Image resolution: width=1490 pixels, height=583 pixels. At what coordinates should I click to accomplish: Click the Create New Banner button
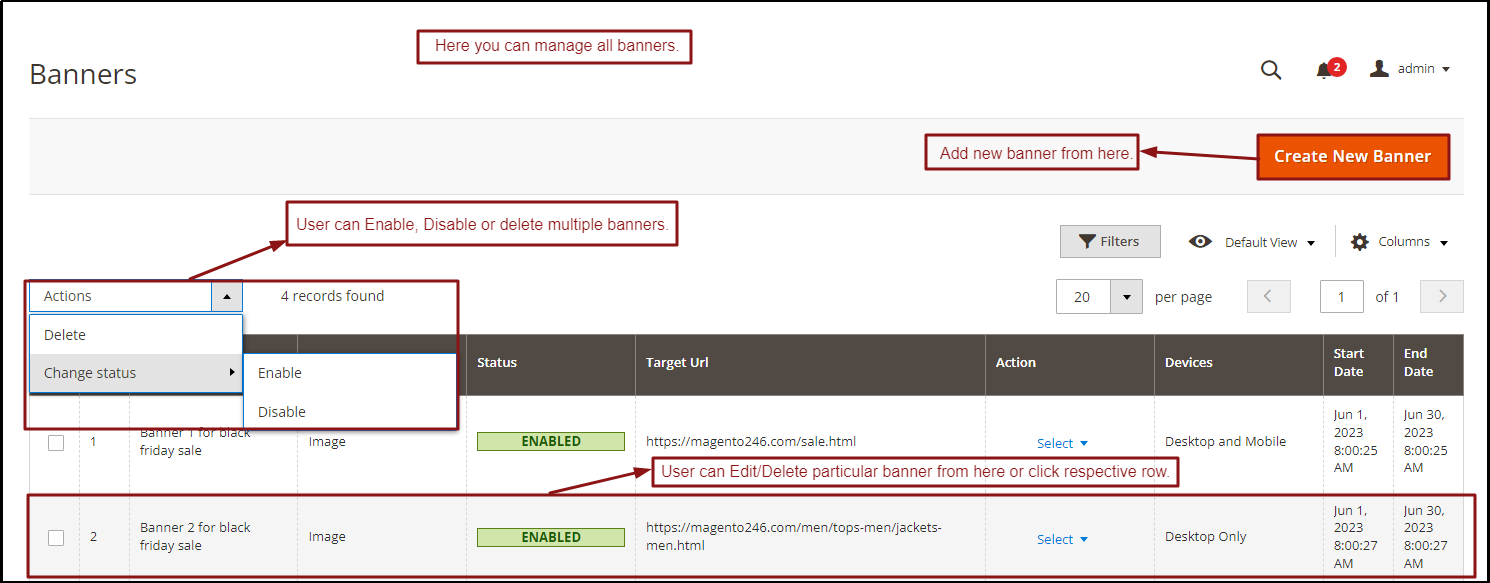click(1352, 157)
